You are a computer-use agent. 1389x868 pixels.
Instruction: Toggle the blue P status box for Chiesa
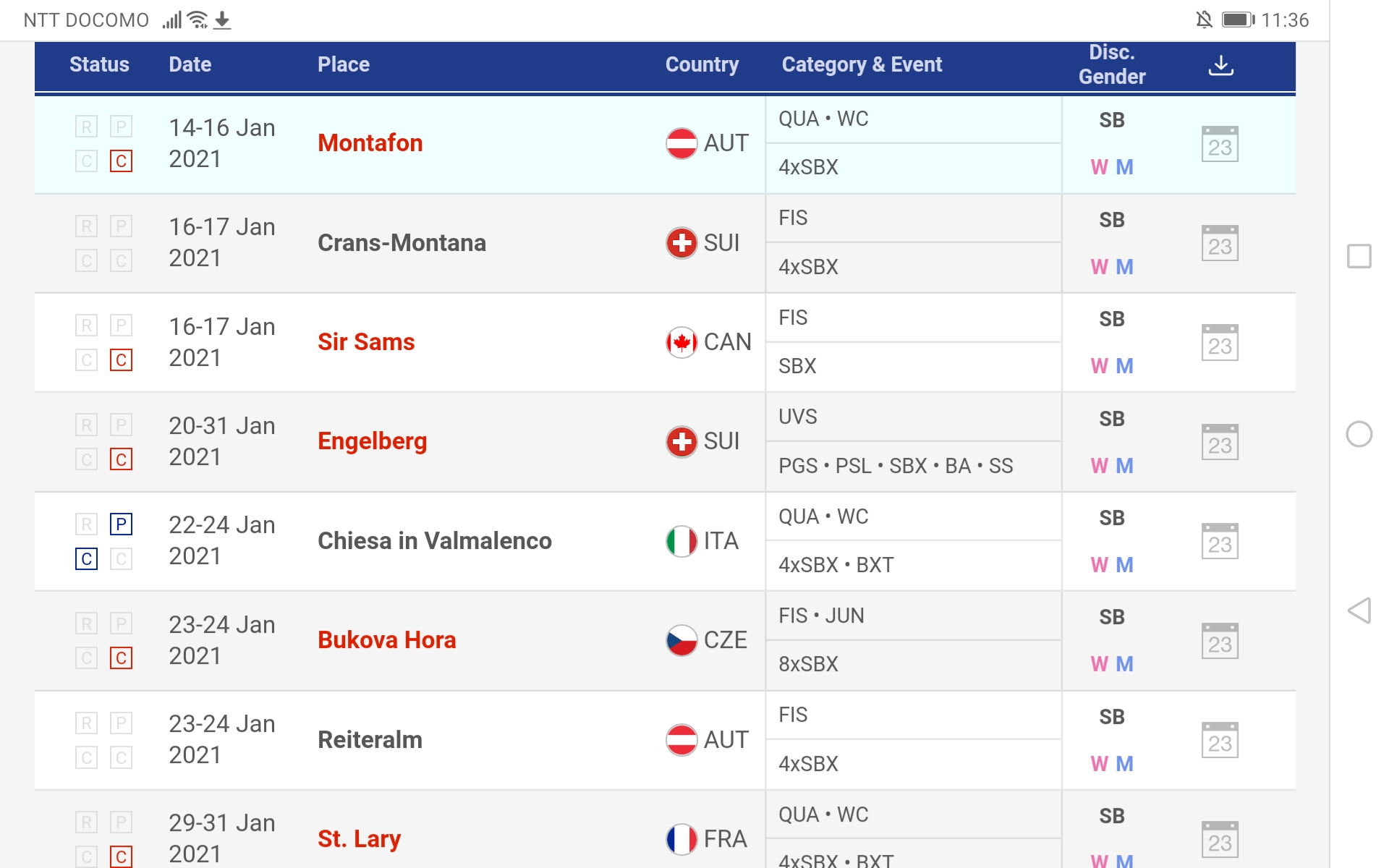point(121,524)
